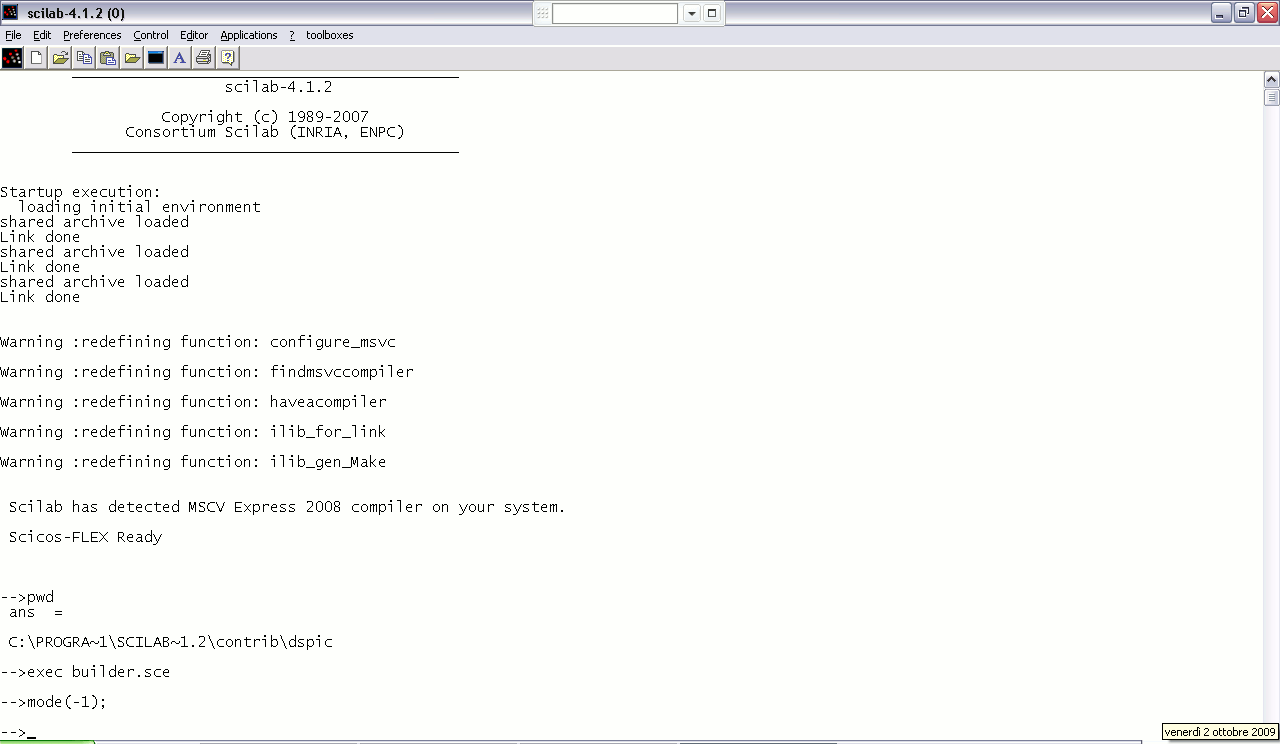Click the grip handle of floating toolbar
1280x744 pixels.
coord(542,13)
